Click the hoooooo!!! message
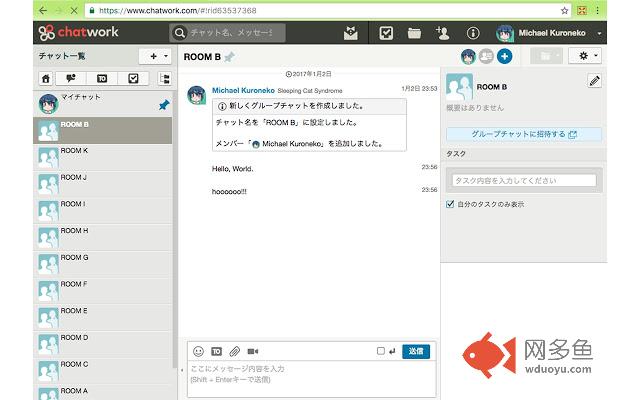This screenshot has width=640, height=400. pos(229,191)
